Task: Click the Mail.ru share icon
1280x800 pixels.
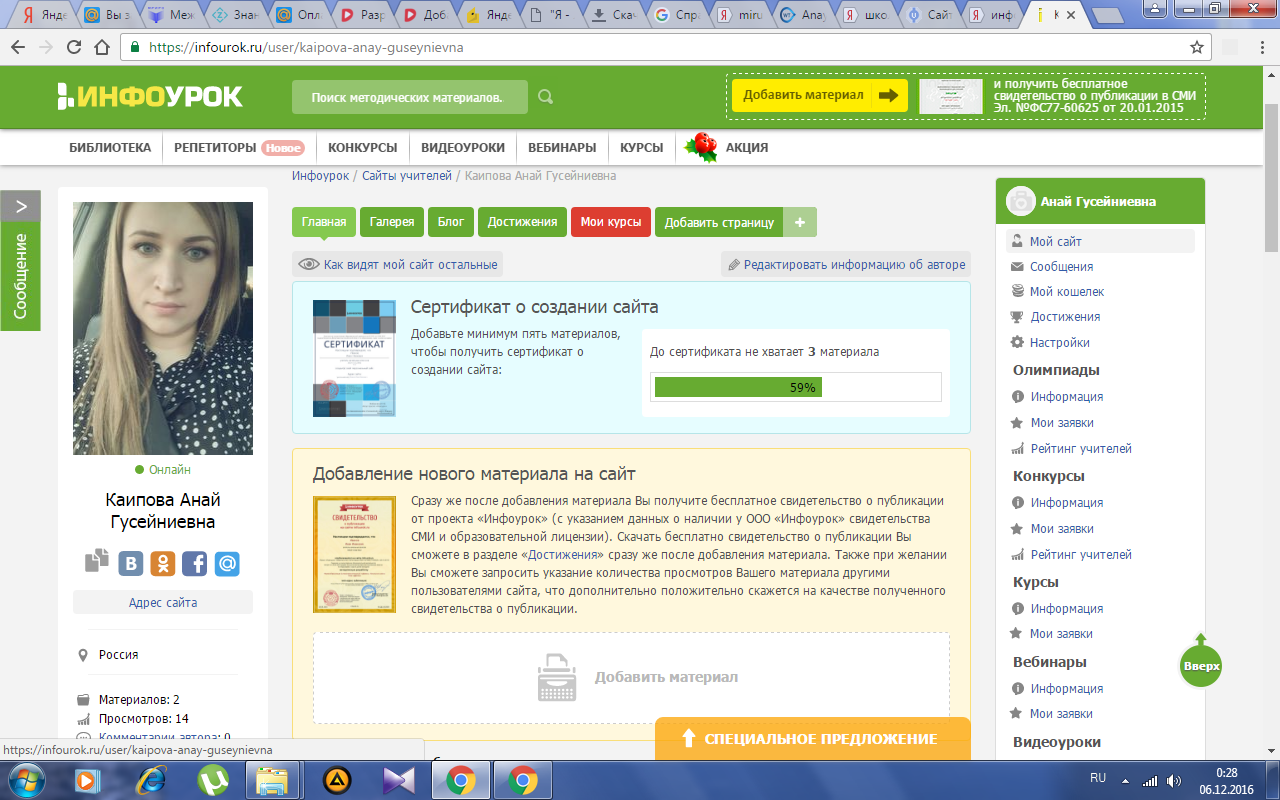Action: click(x=227, y=563)
